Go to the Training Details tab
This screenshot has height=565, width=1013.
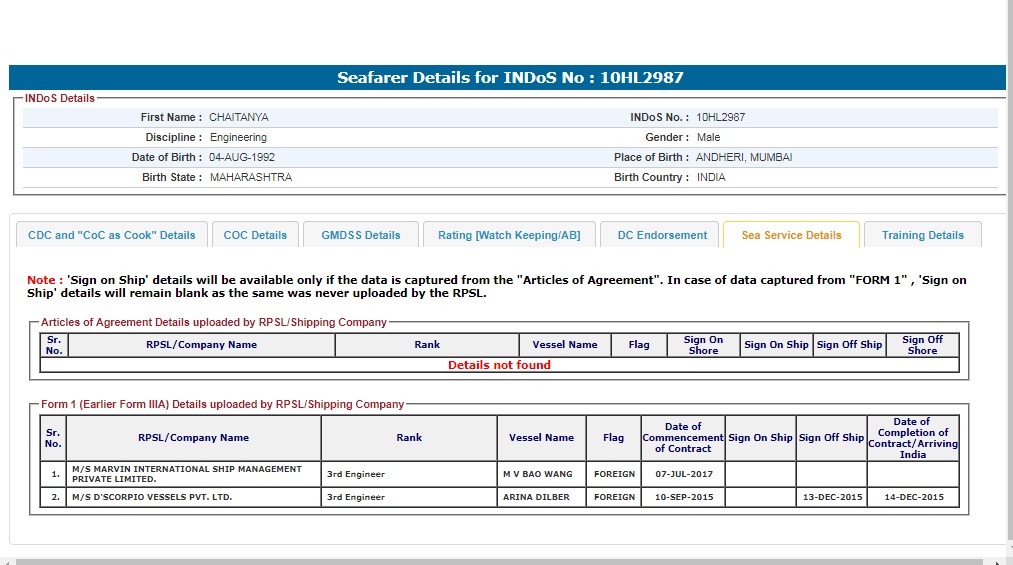pos(923,235)
